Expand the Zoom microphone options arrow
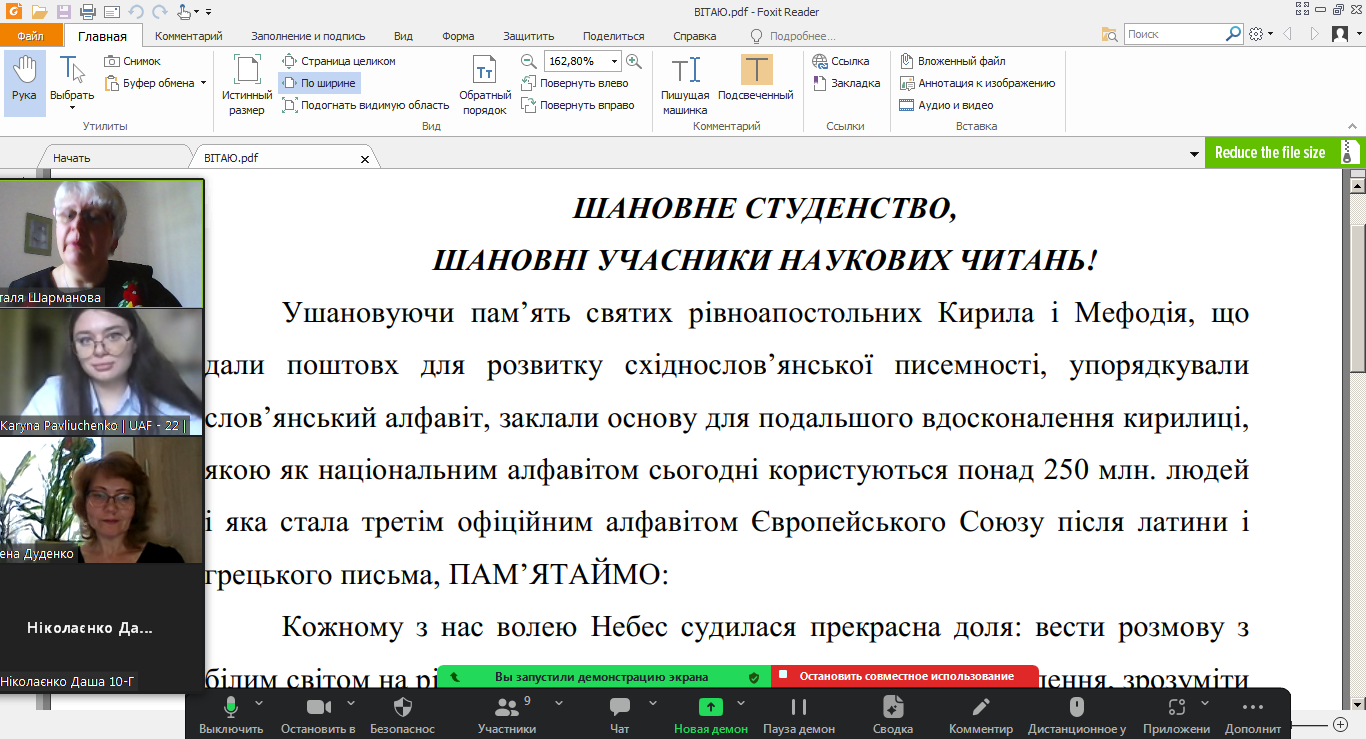This screenshot has height=739, width=1366. pyautogui.click(x=259, y=702)
